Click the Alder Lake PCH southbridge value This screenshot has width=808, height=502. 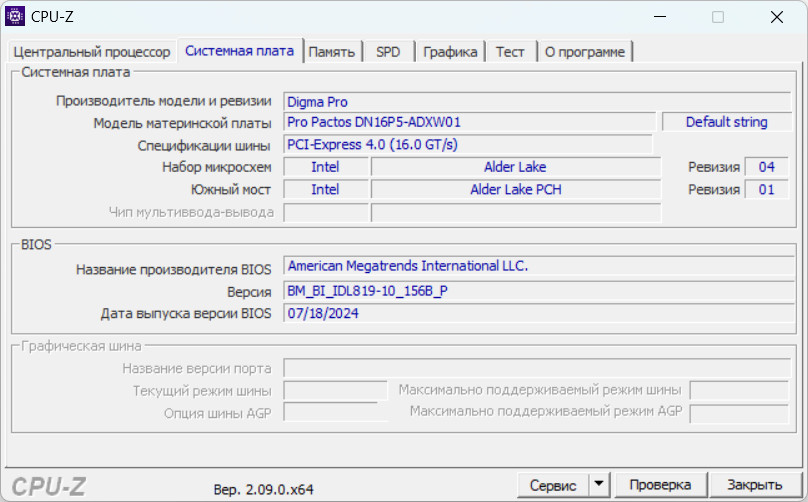516,189
